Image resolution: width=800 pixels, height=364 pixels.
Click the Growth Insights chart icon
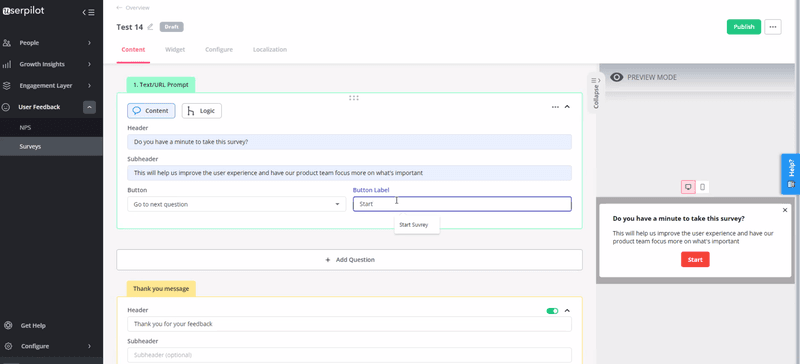7,64
